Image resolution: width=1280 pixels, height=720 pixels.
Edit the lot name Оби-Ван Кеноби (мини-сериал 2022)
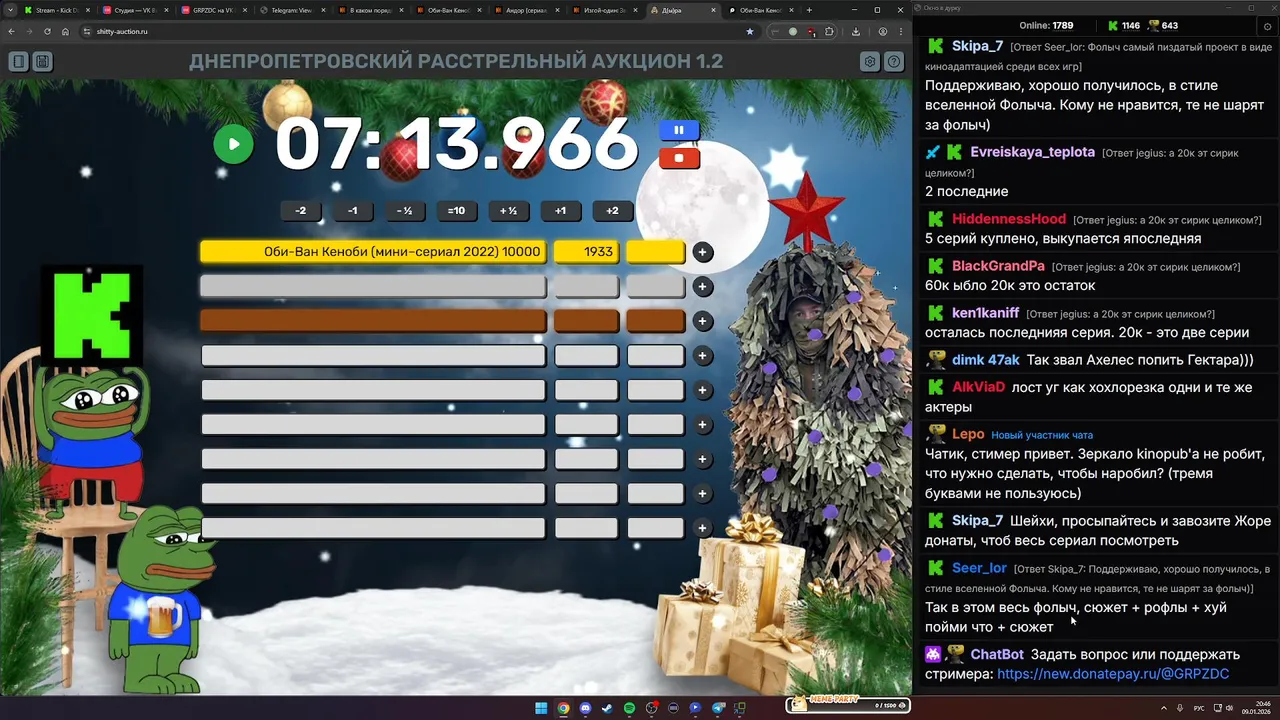click(x=373, y=252)
